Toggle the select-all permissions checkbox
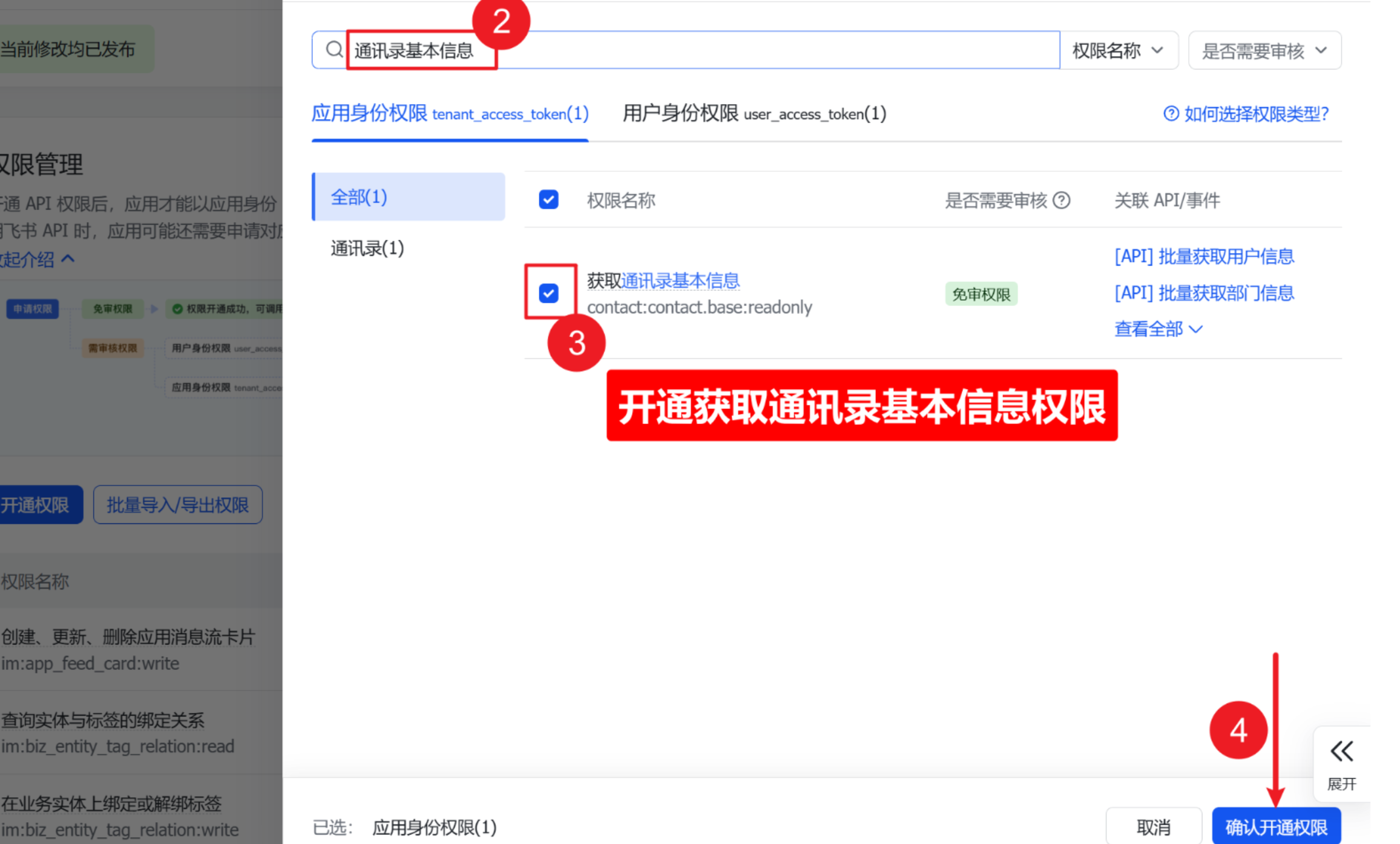Screen dimensions: 1400x844 point(548,200)
